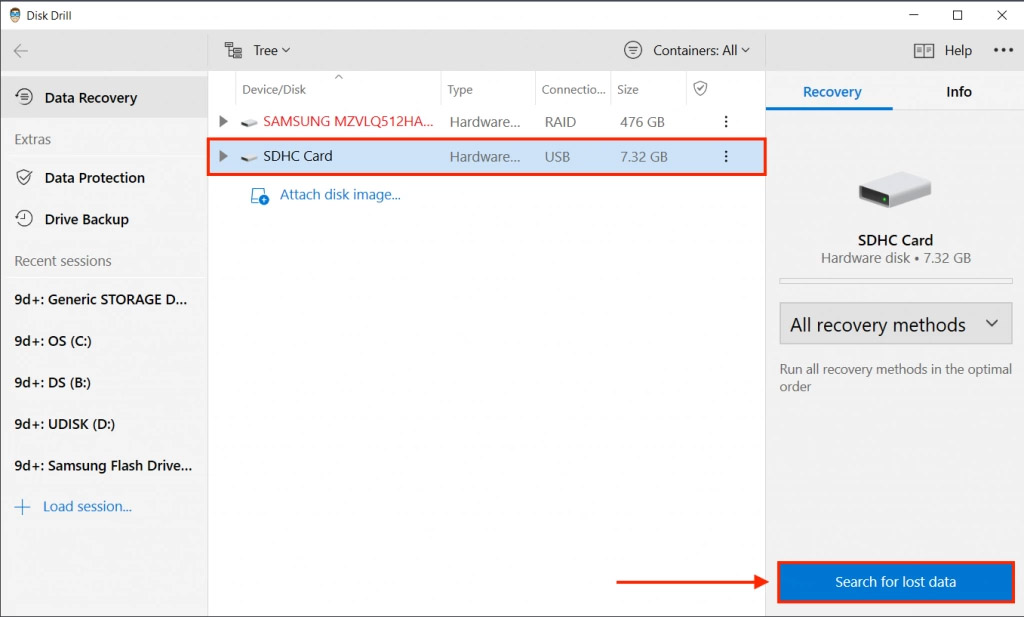Click the SDHC Card drive thumbnail image
Viewport: 1024px width, 617px height.
tap(895, 190)
